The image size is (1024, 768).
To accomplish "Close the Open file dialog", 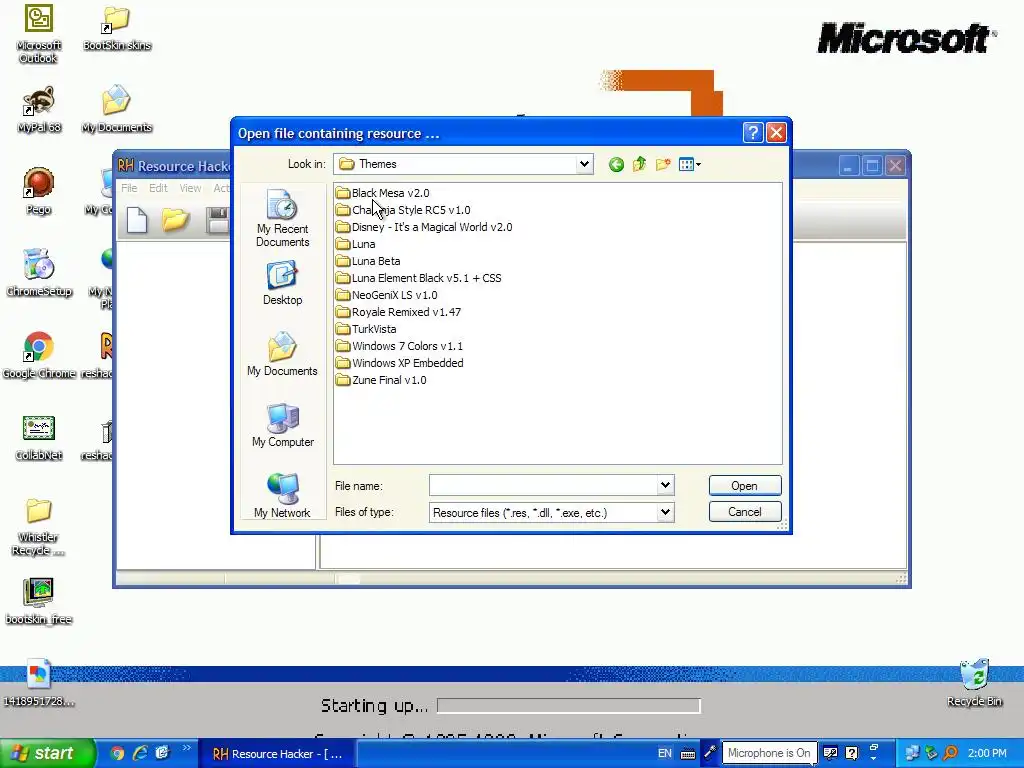I will click(776, 133).
